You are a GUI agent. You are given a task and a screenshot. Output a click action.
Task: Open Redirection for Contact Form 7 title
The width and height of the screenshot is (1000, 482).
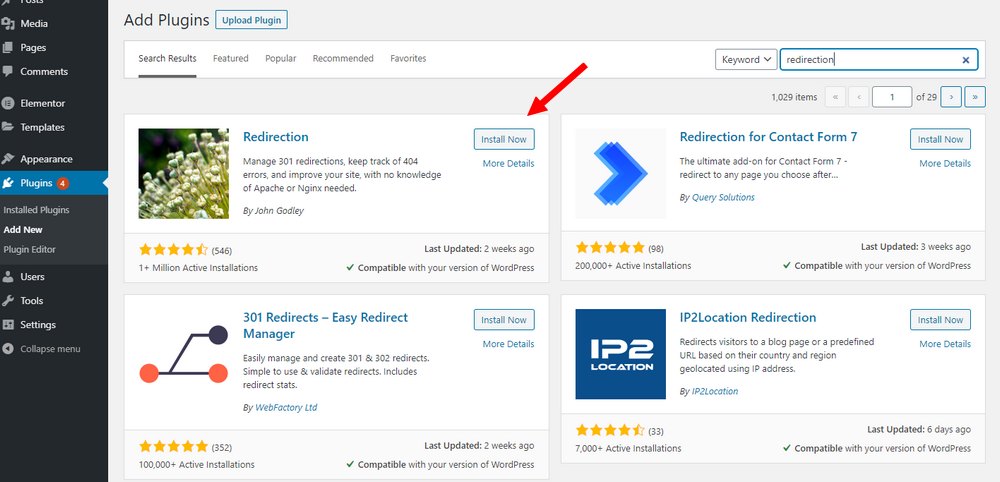768,137
